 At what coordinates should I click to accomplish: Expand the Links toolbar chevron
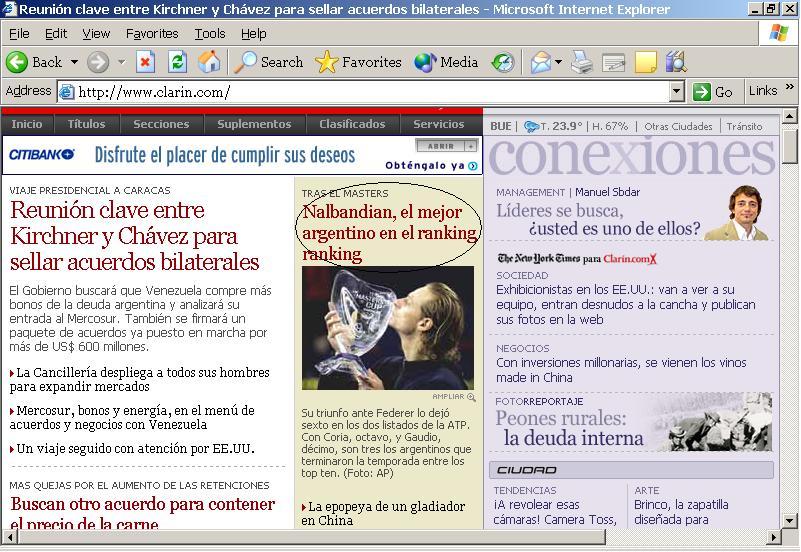point(790,87)
